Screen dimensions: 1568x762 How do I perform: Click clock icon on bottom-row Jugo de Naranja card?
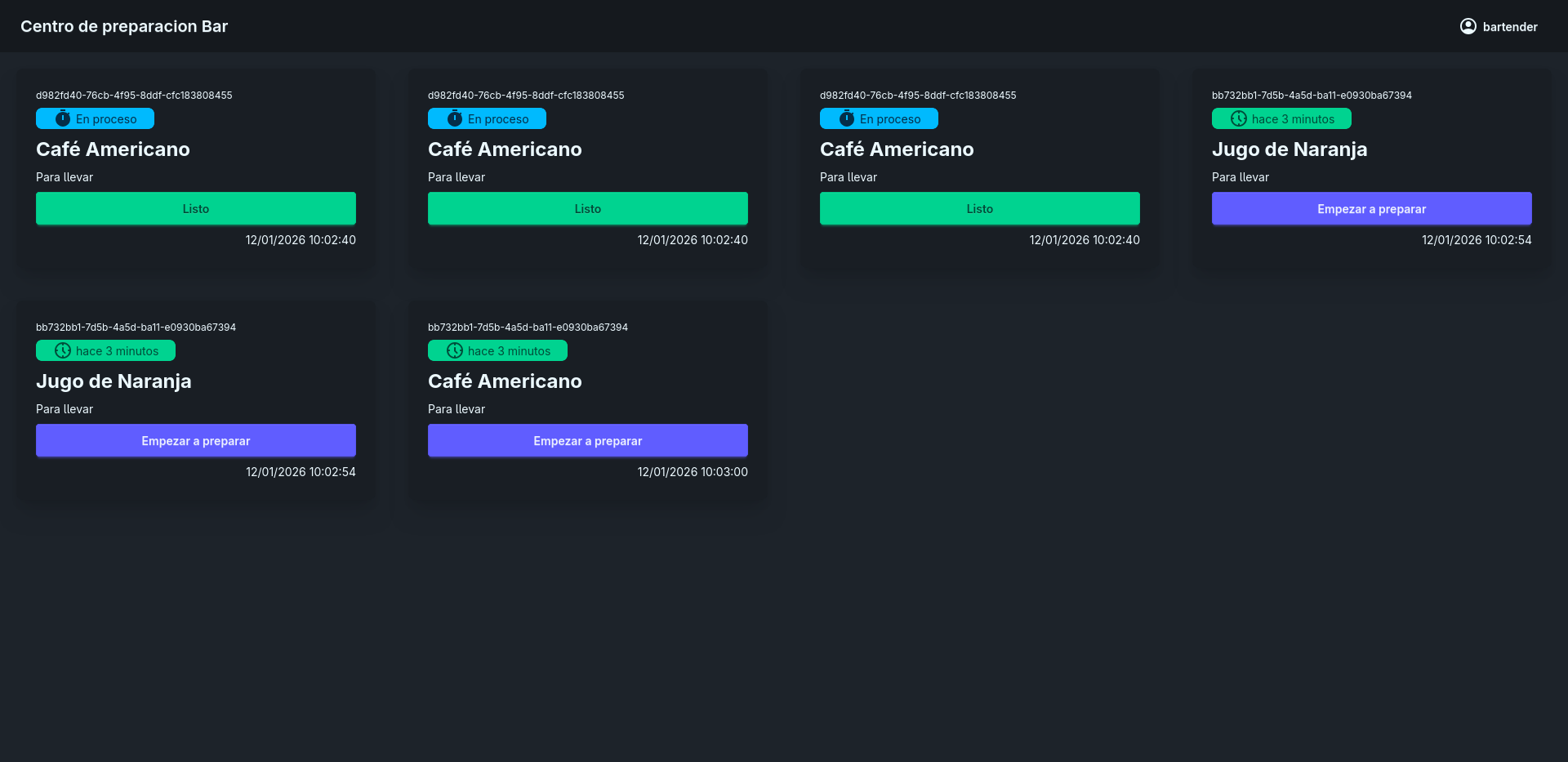coord(63,350)
